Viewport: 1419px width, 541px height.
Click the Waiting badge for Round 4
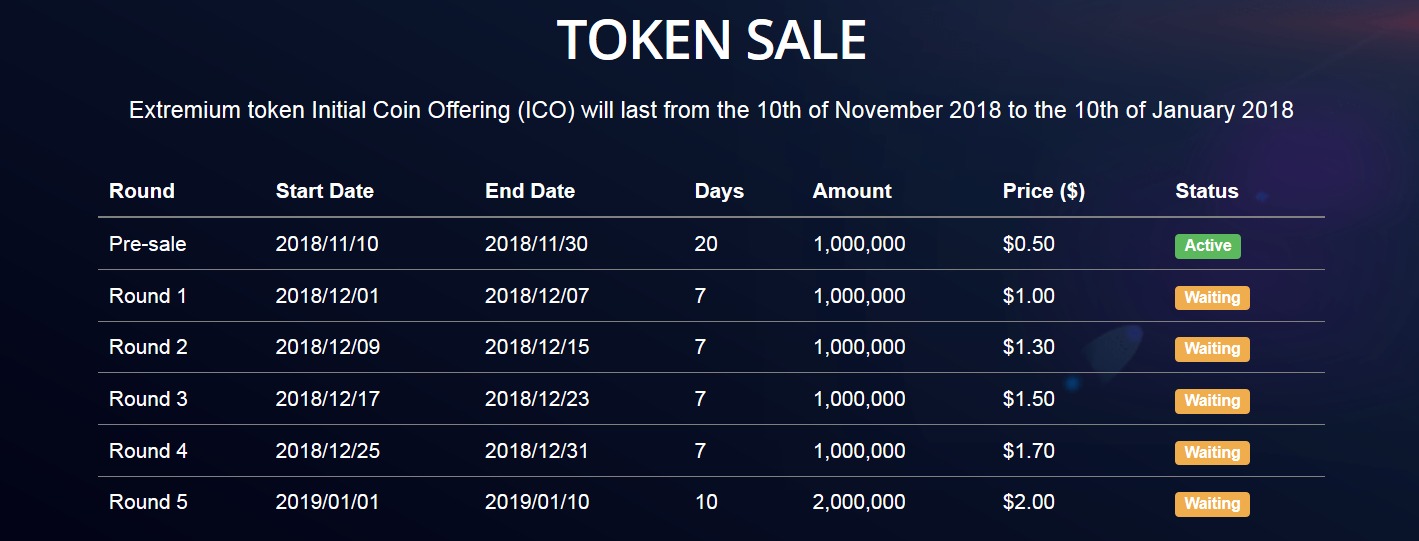pos(1212,453)
